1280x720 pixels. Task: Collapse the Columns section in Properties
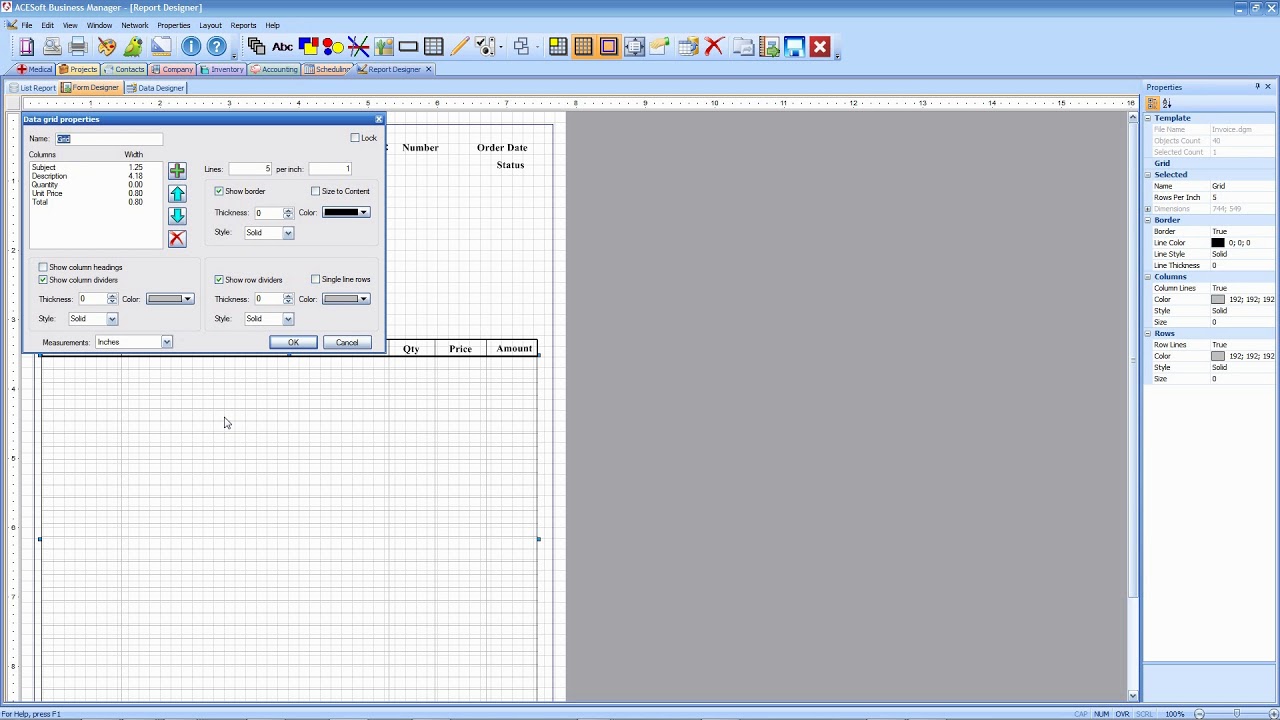(1148, 277)
